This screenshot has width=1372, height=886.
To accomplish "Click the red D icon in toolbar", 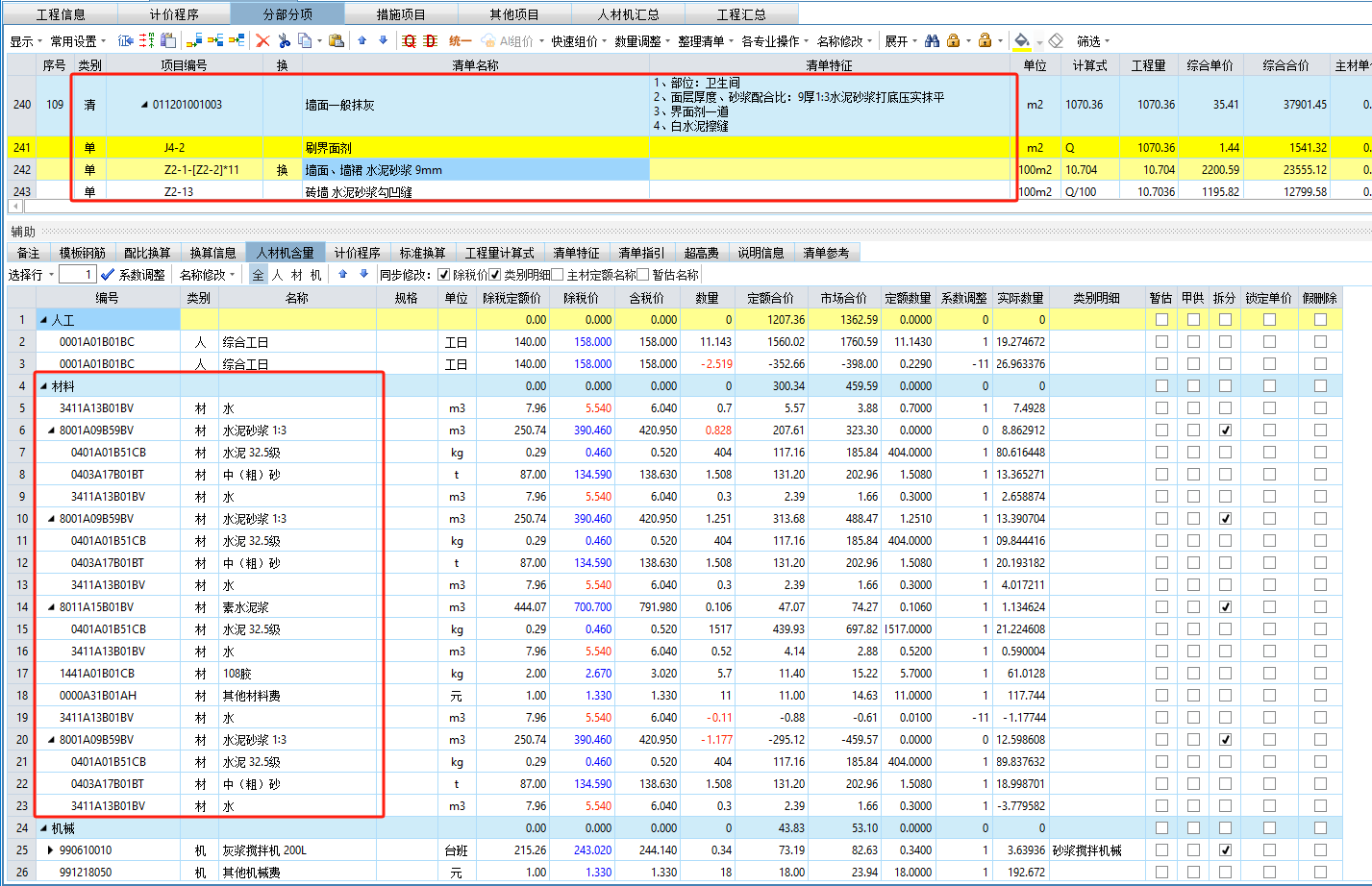I will point(430,40).
